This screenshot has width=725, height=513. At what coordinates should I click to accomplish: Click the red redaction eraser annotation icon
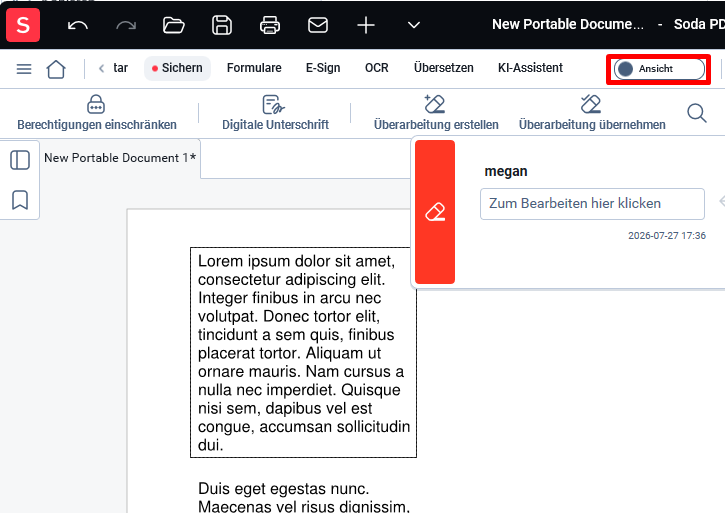click(x=435, y=212)
